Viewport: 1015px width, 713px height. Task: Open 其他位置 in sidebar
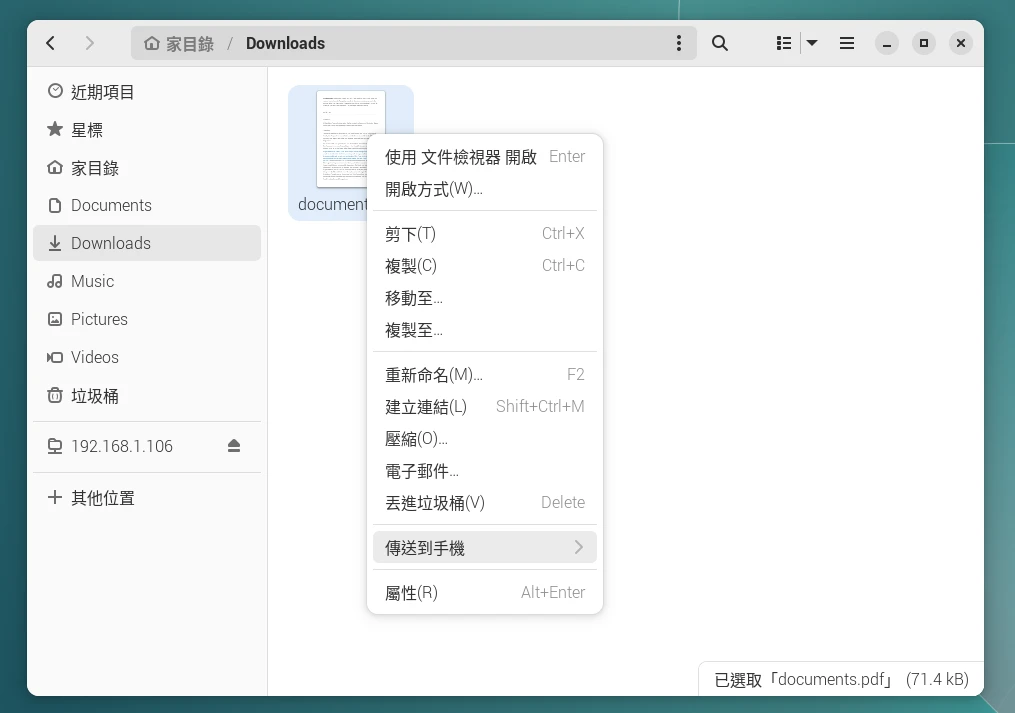(102, 498)
